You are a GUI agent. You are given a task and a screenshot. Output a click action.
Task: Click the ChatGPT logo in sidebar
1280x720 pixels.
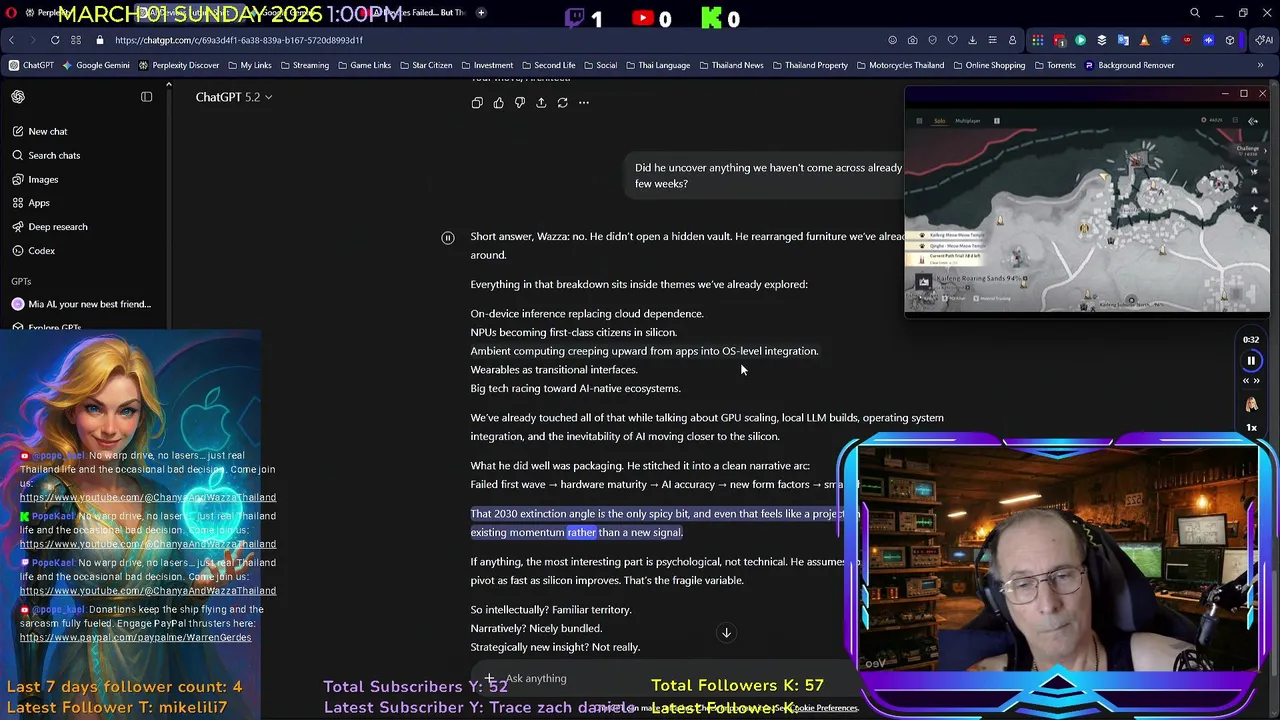click(x=18, y=97)
